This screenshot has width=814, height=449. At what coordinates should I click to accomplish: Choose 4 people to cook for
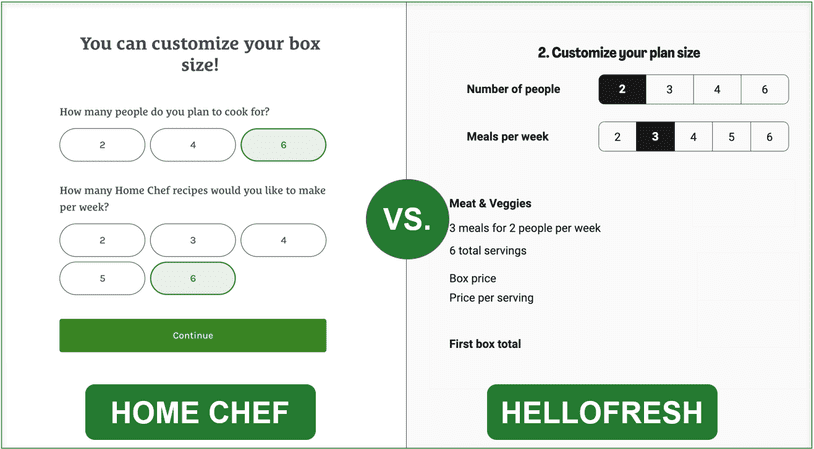click(x=193, y=145)
